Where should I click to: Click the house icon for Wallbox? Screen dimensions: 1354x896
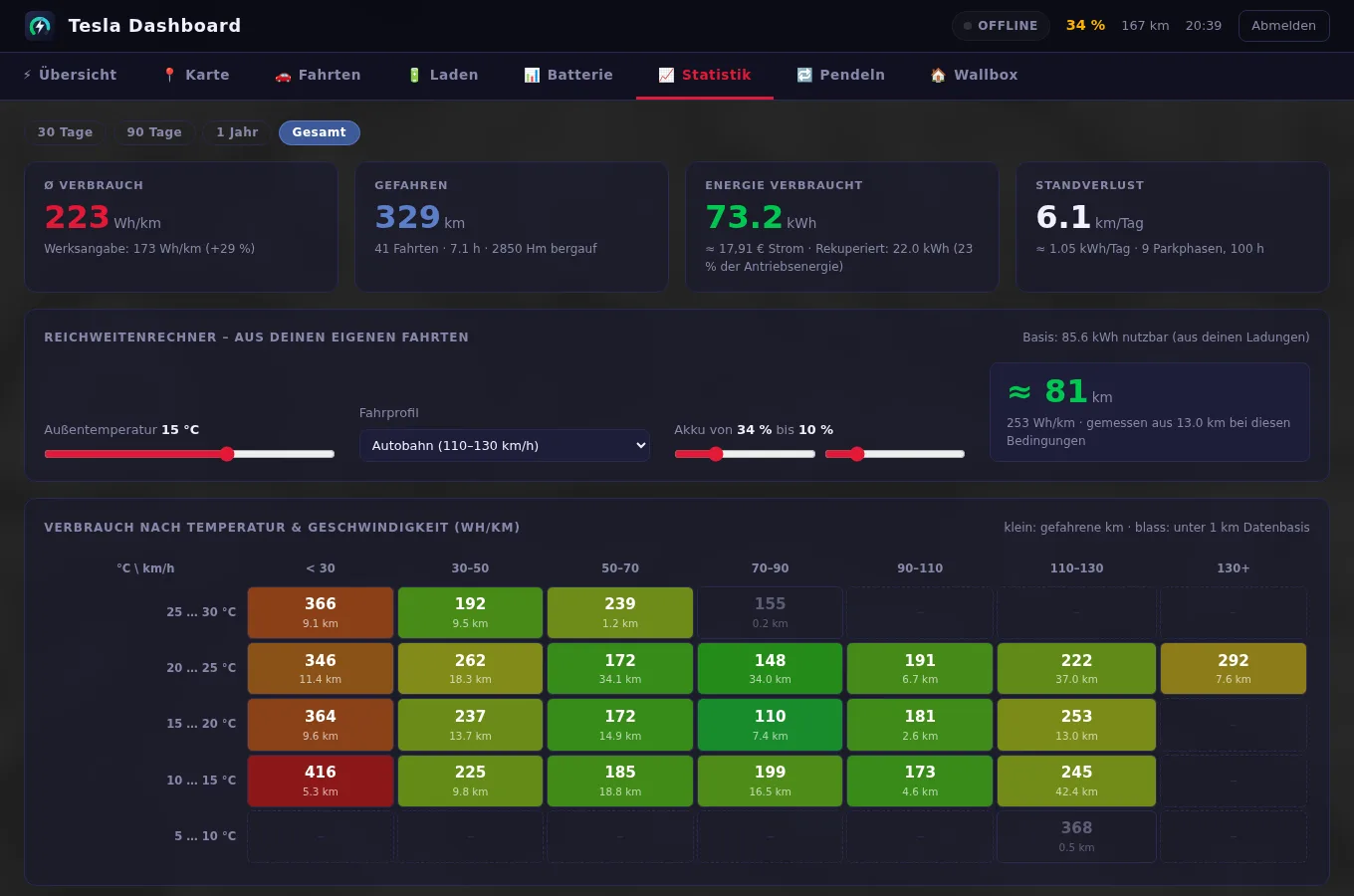point(938,76)
